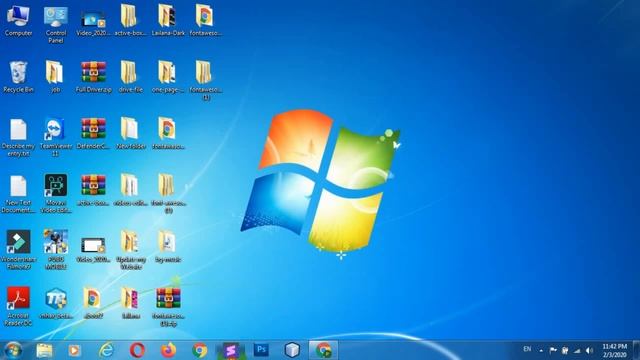
Task: Select the Describe my entry.txt file
Action: point(18,138)
